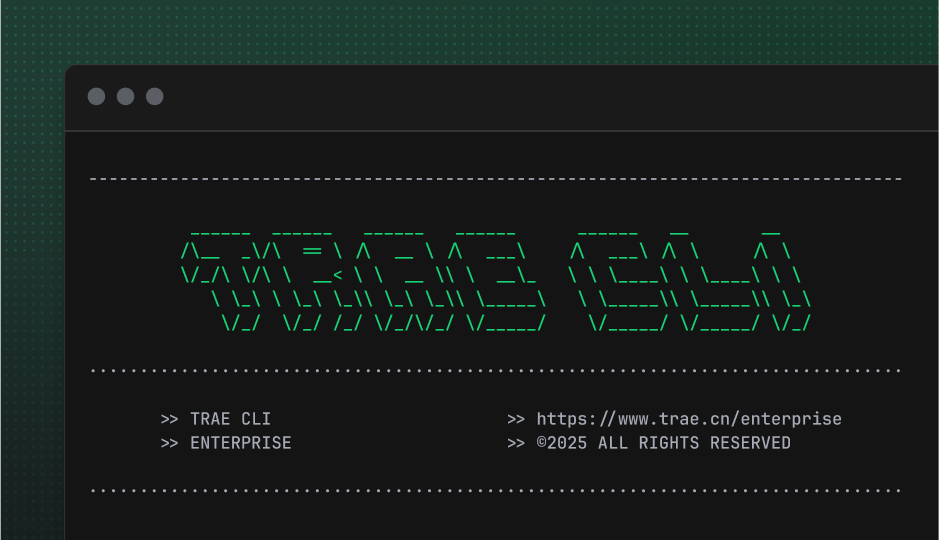939x540 pixels.
Task: Click the dotted divider below the ASCII logo
Action: pos(495,371)
